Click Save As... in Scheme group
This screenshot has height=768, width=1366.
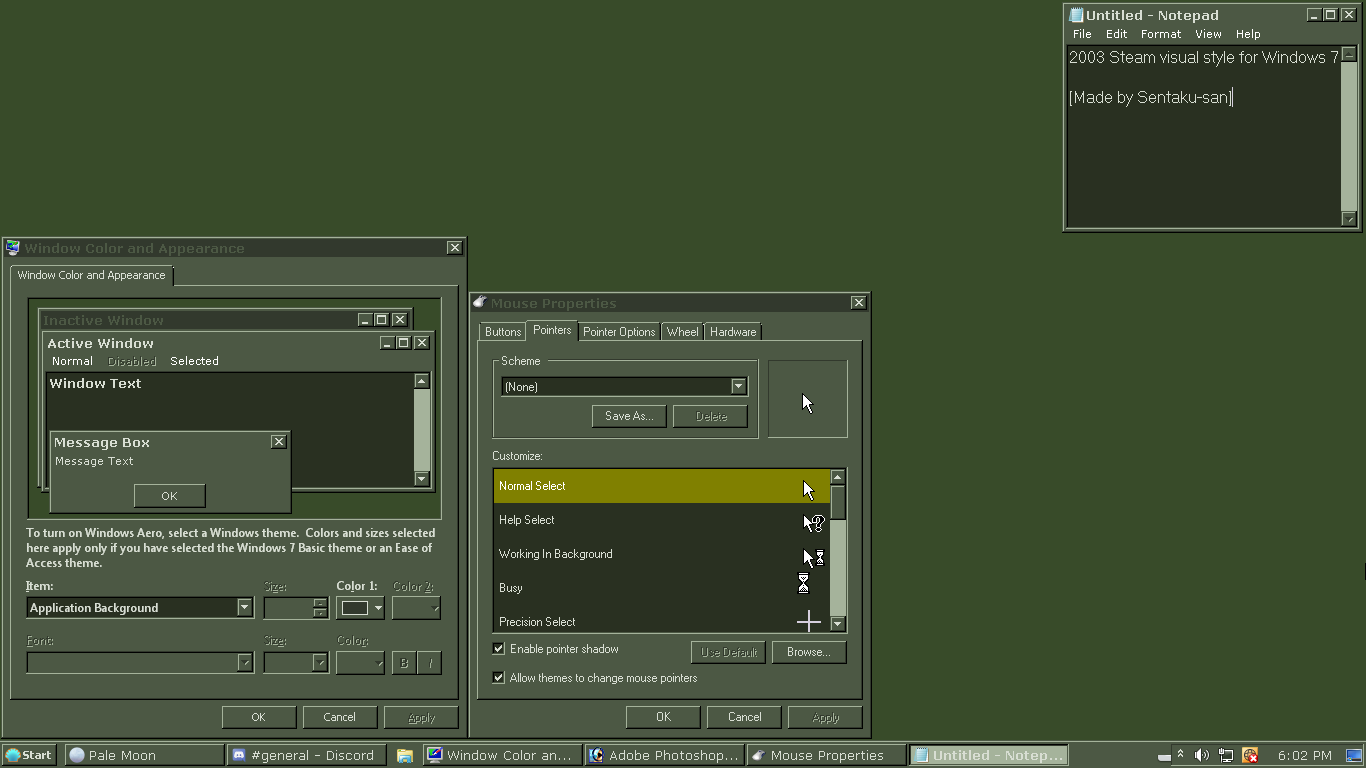pos(628,416)
